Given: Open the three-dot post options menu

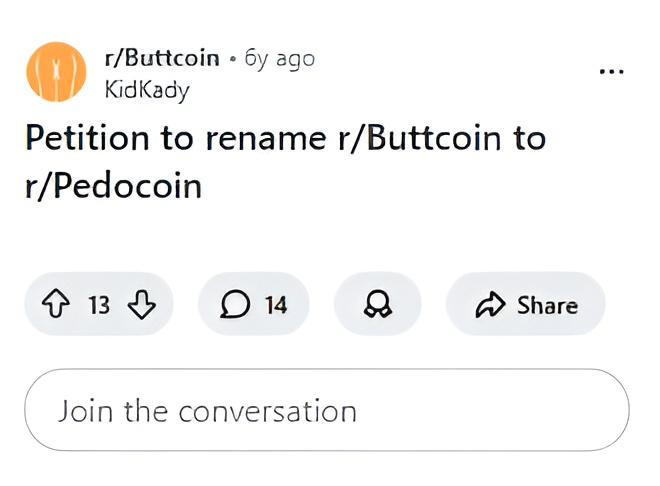Looking at the screenshot, I should pyautogui.click(x=611, y=72).
